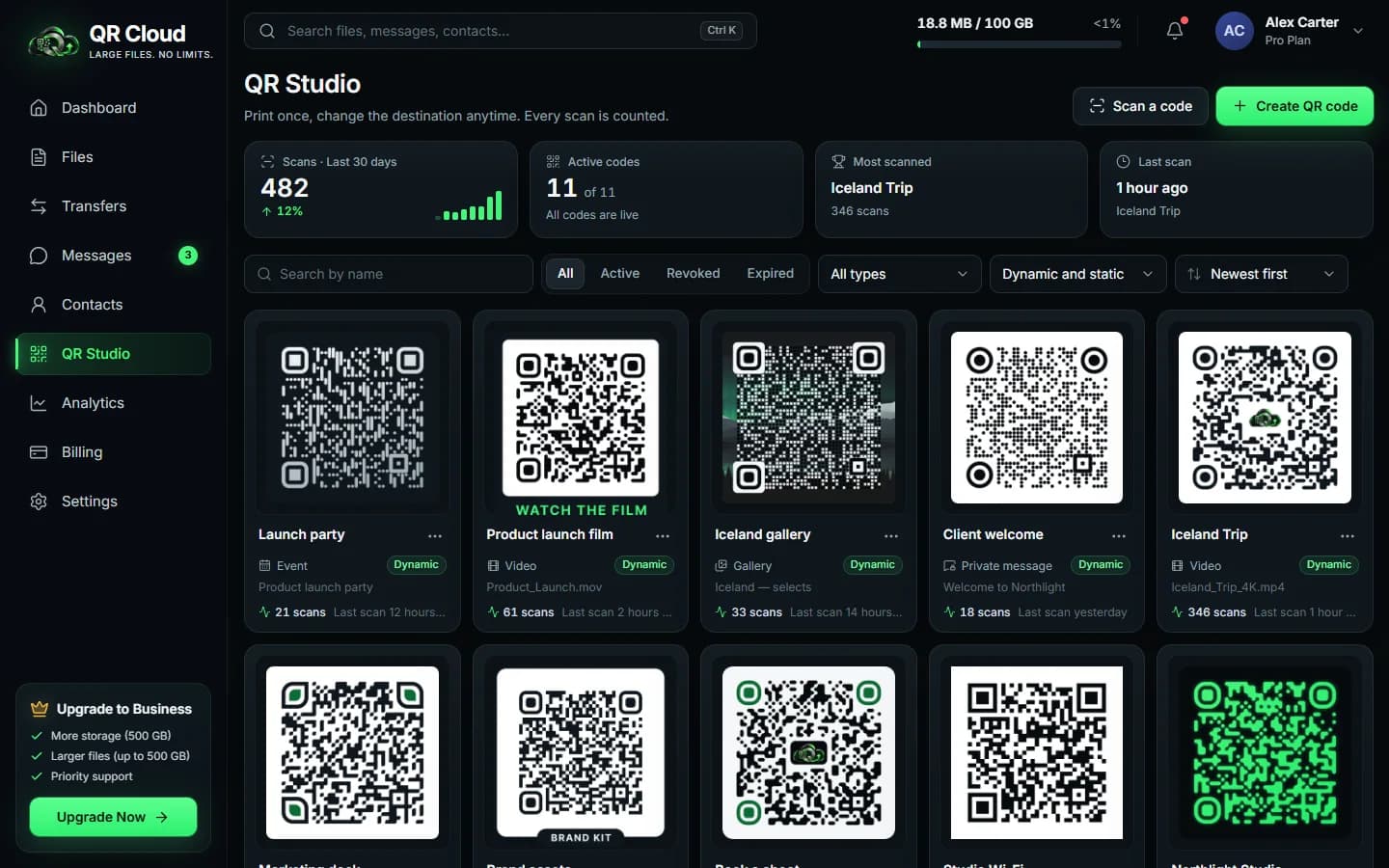Filter codes by Expired status
The image size is (1389, 868).
(x=771, y=274)
